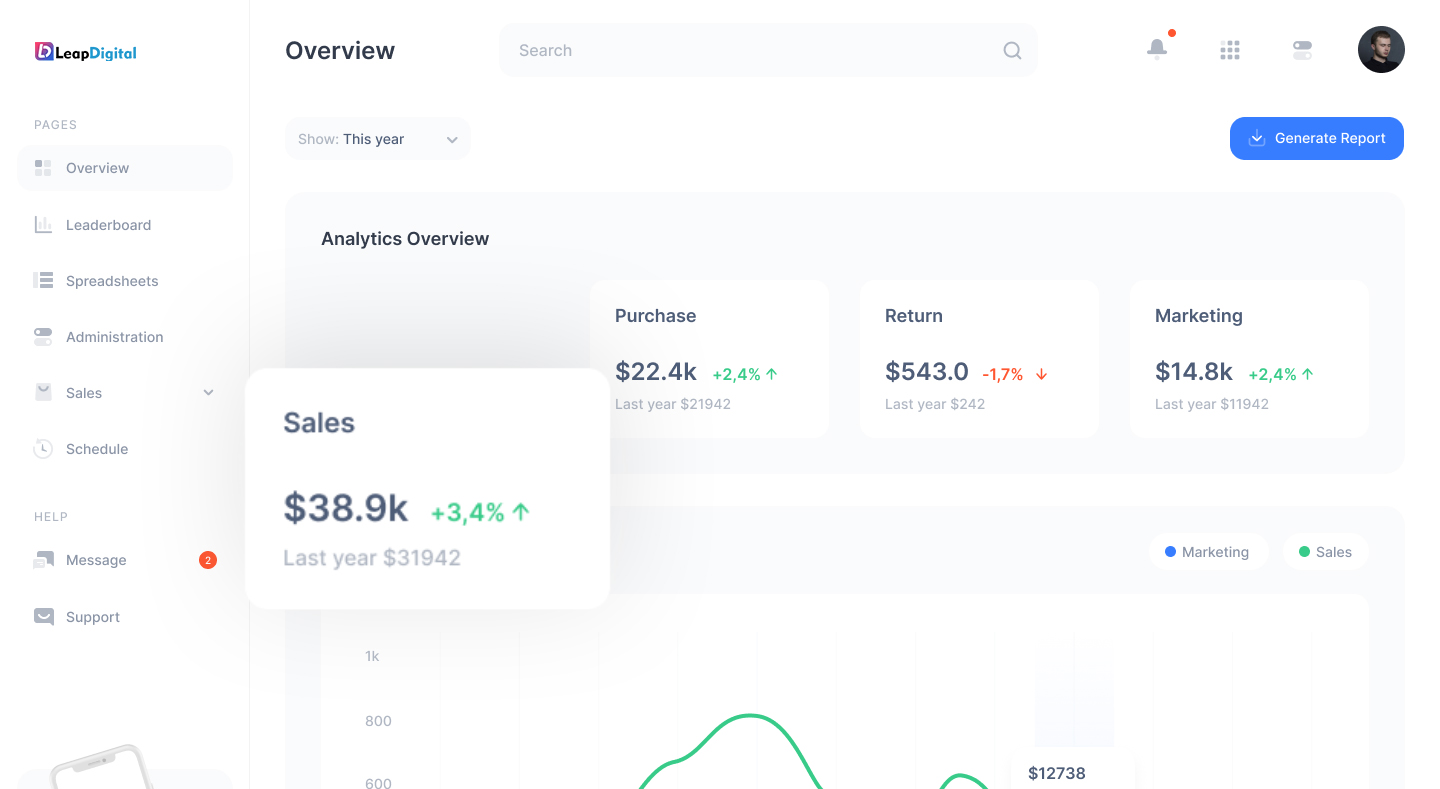Click Last year $242 text
The image size is (1440, 789).
coord(935,404)
